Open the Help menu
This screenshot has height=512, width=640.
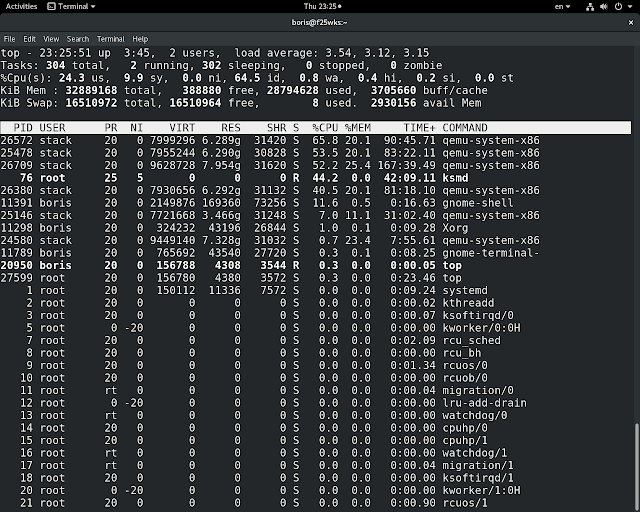pos(140,39)
